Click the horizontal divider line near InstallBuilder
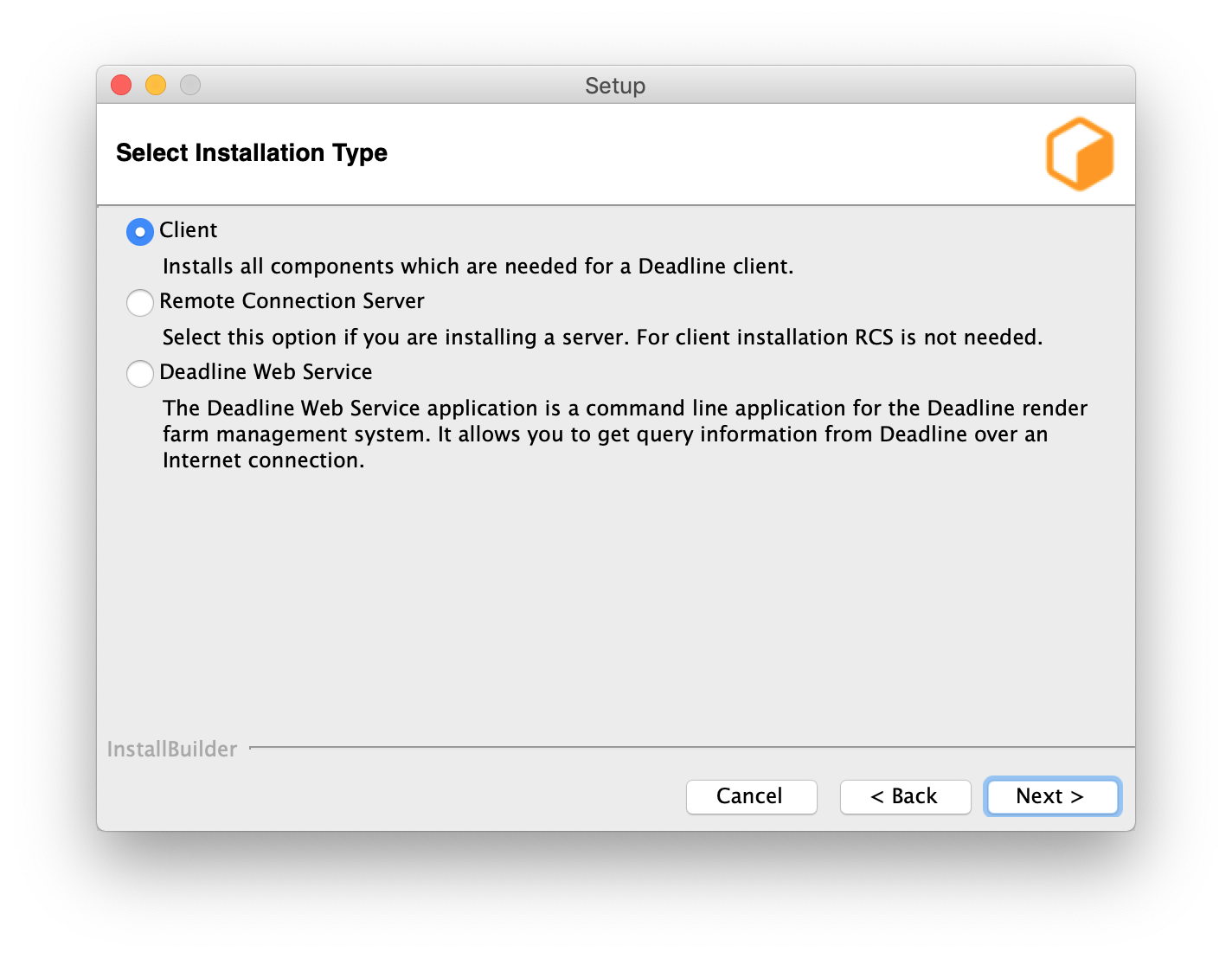The height and width of the screenshot is (959, 1232). [x=683, y=746]
